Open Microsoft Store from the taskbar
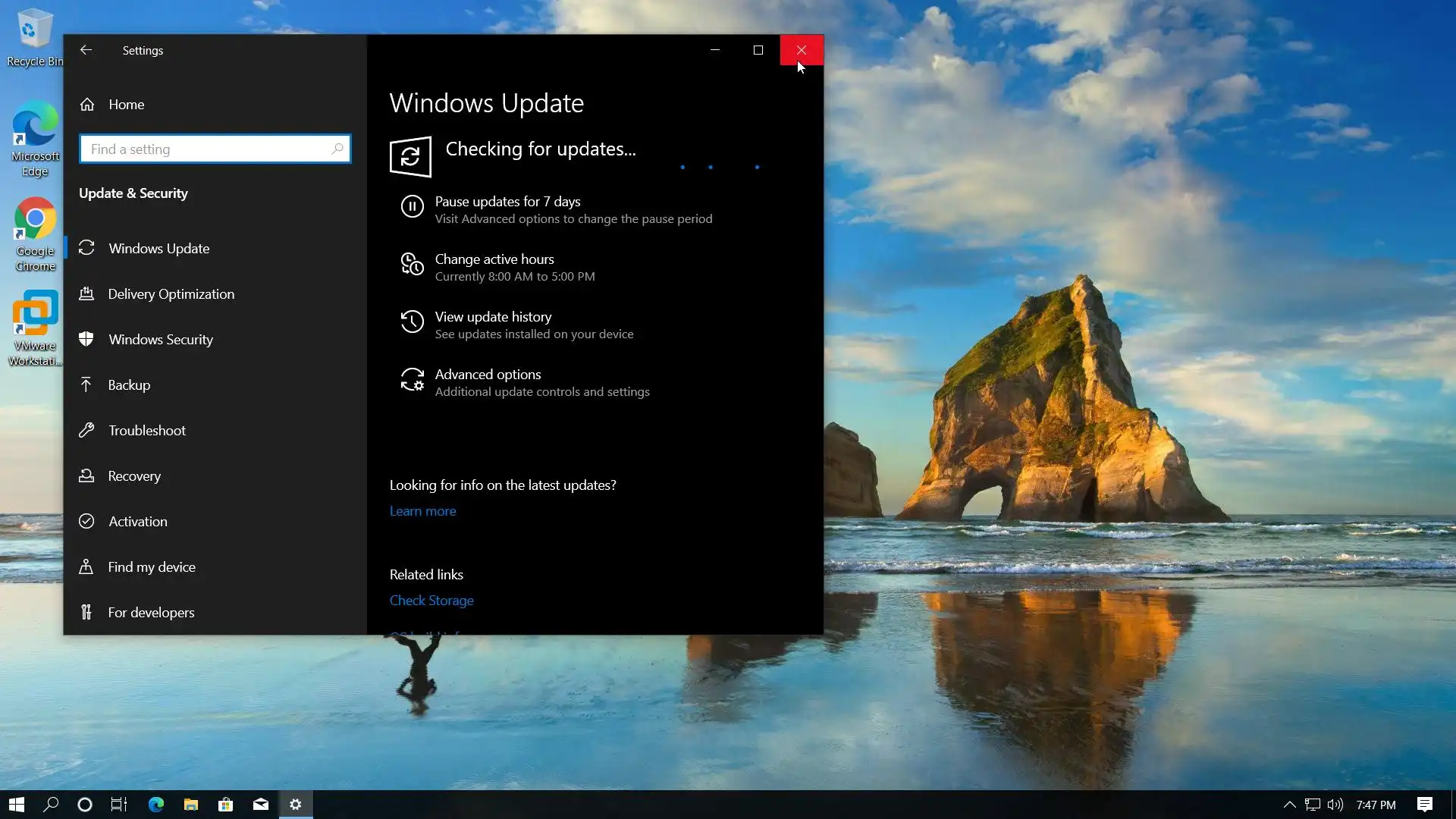Image resolution: width=1456 pixels, height=819 pixels. 225,805
